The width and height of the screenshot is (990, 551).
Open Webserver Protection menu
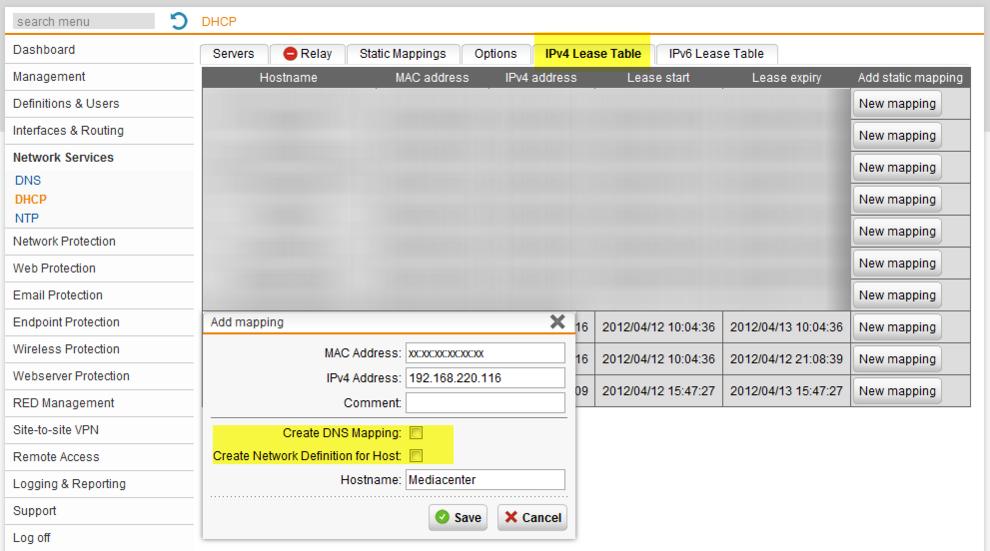tap(71, 376)
